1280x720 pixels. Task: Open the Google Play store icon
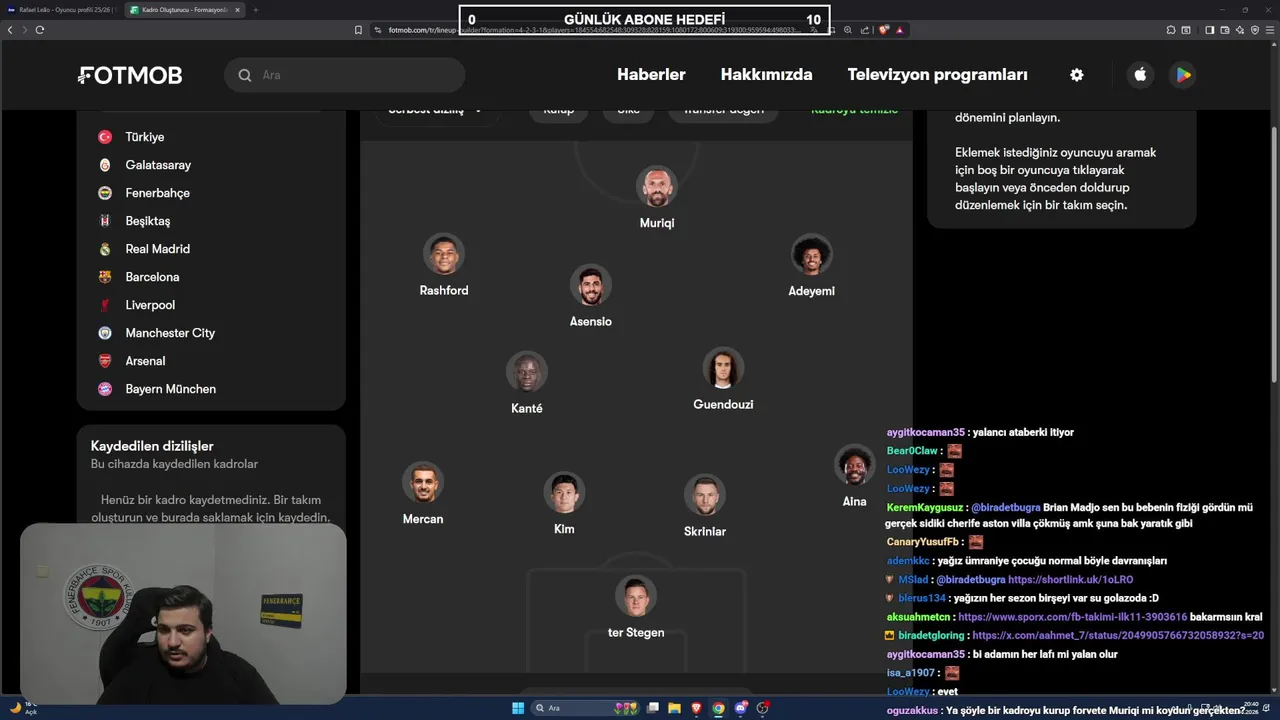click(x=1183, y=75)
